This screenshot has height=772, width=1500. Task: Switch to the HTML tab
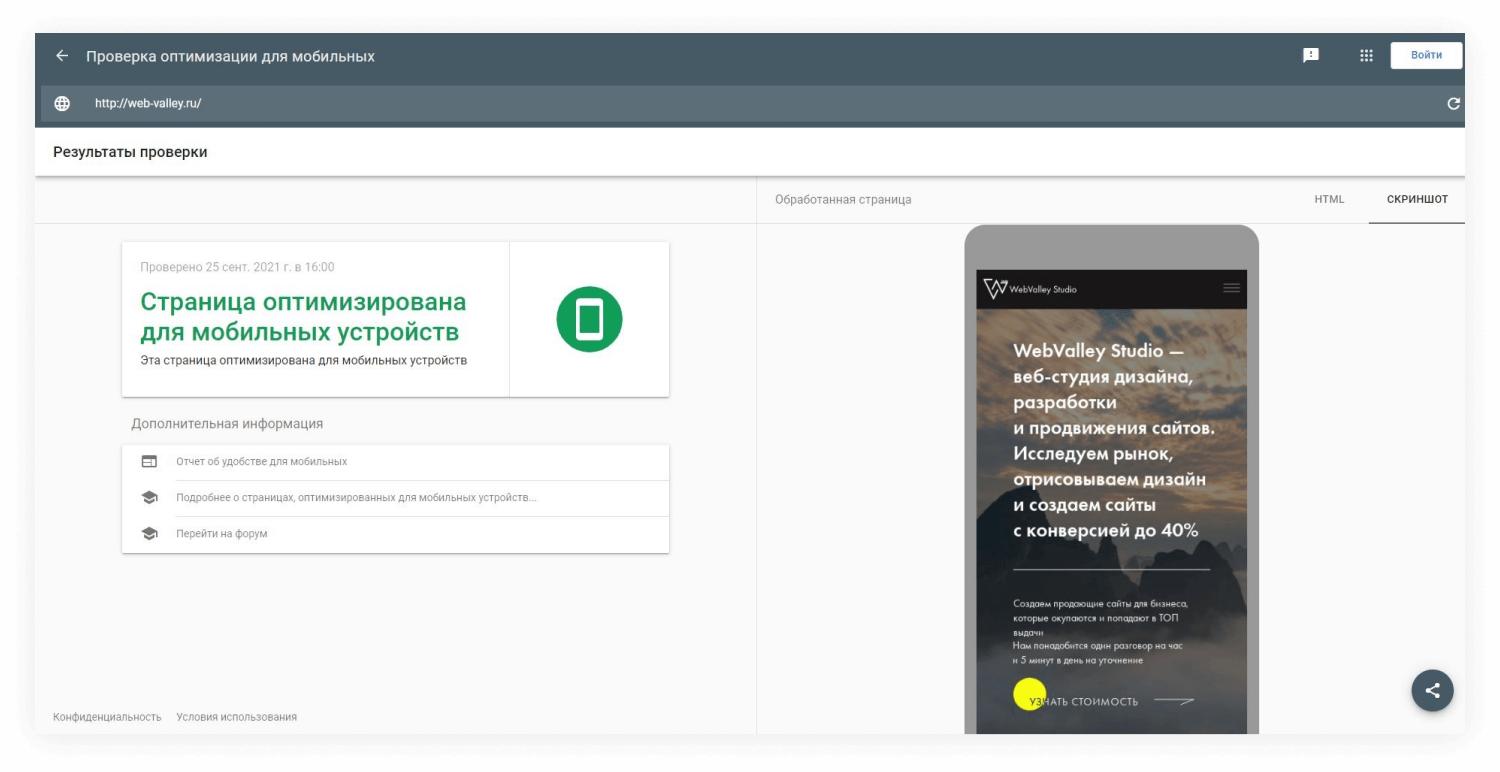pos(1329,199)
